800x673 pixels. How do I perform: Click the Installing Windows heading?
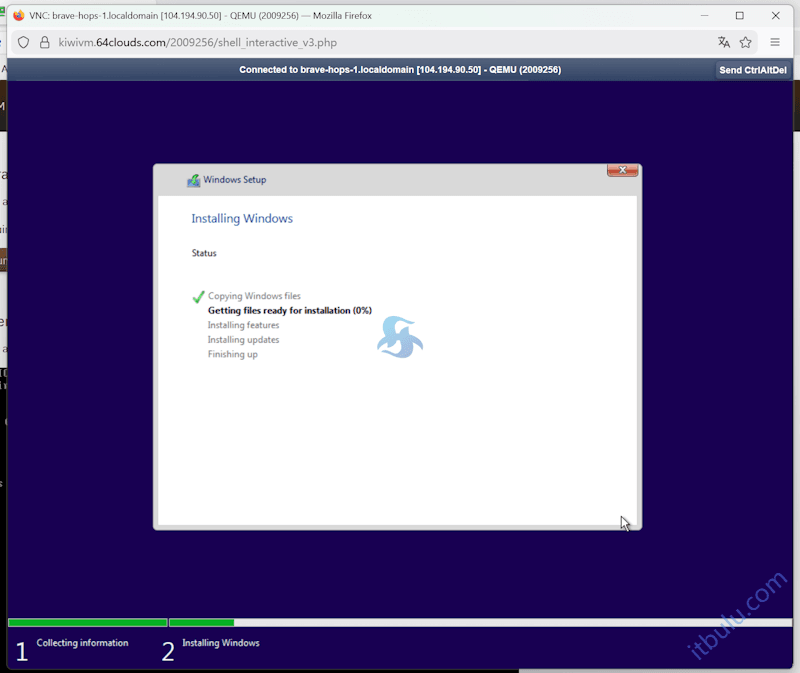[242, 218]
